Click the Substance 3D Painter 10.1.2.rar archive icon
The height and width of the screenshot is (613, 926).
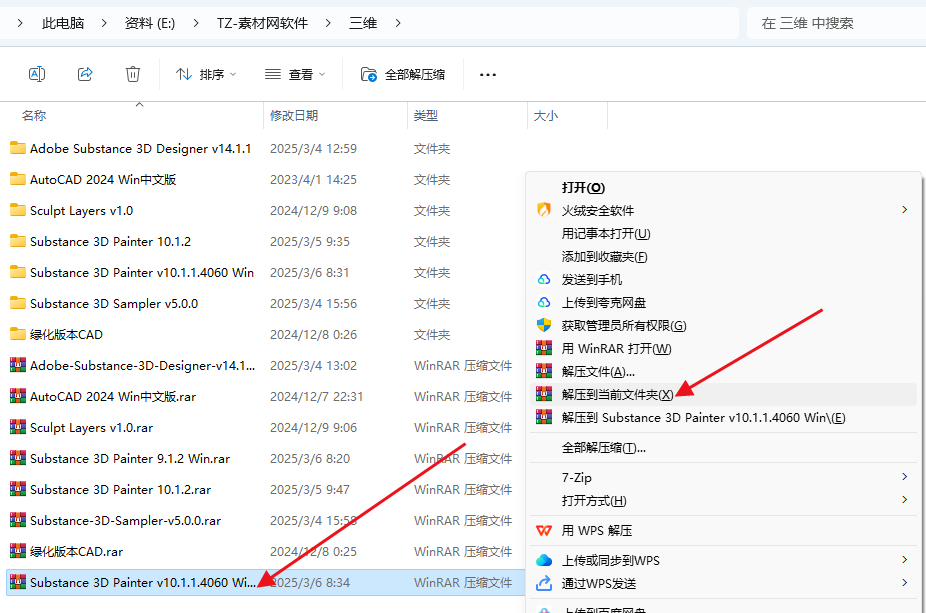tap(18, 489)
